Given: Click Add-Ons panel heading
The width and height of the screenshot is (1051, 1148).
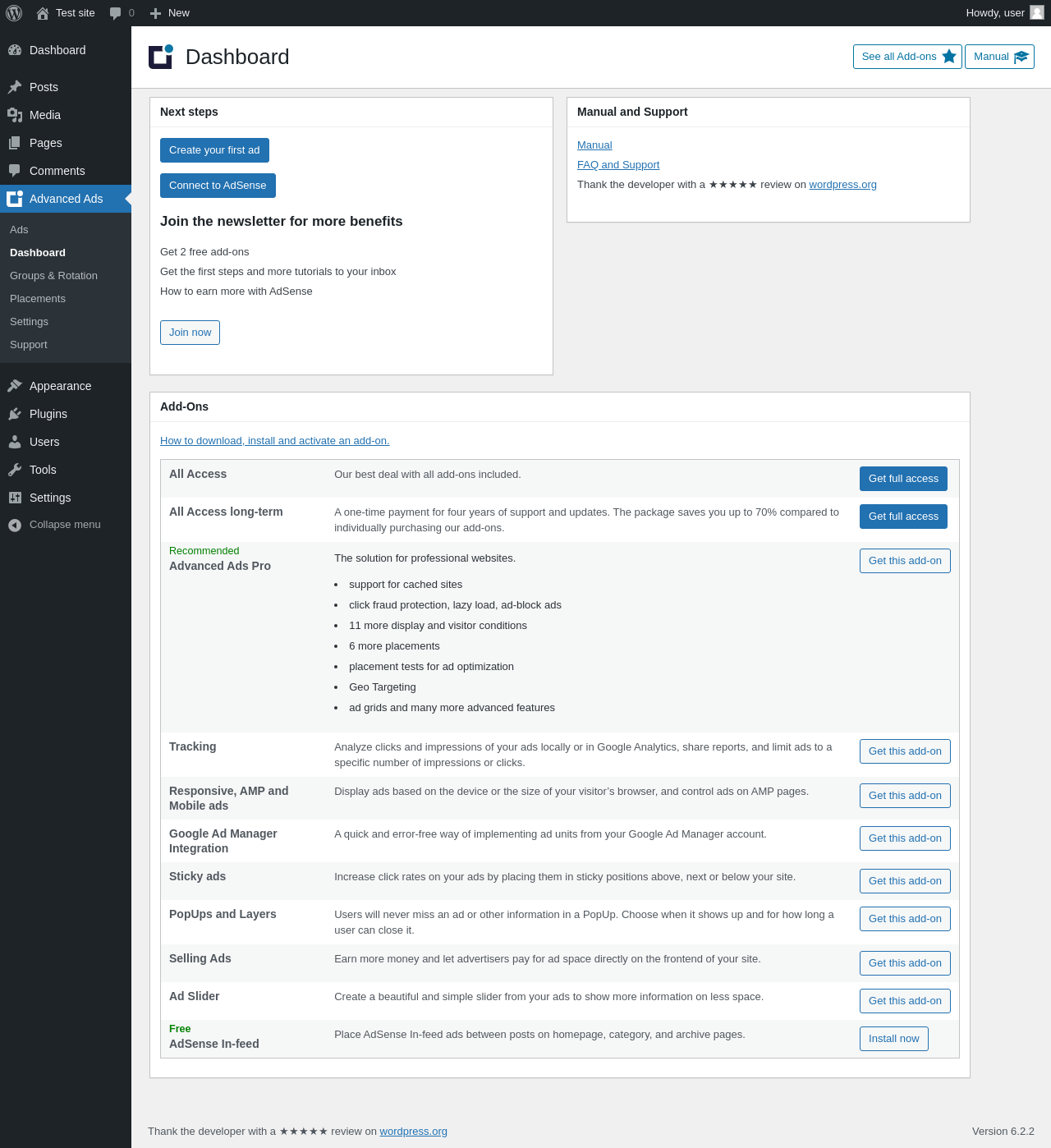Looking at the screenshot, I should tap(184, 406).
